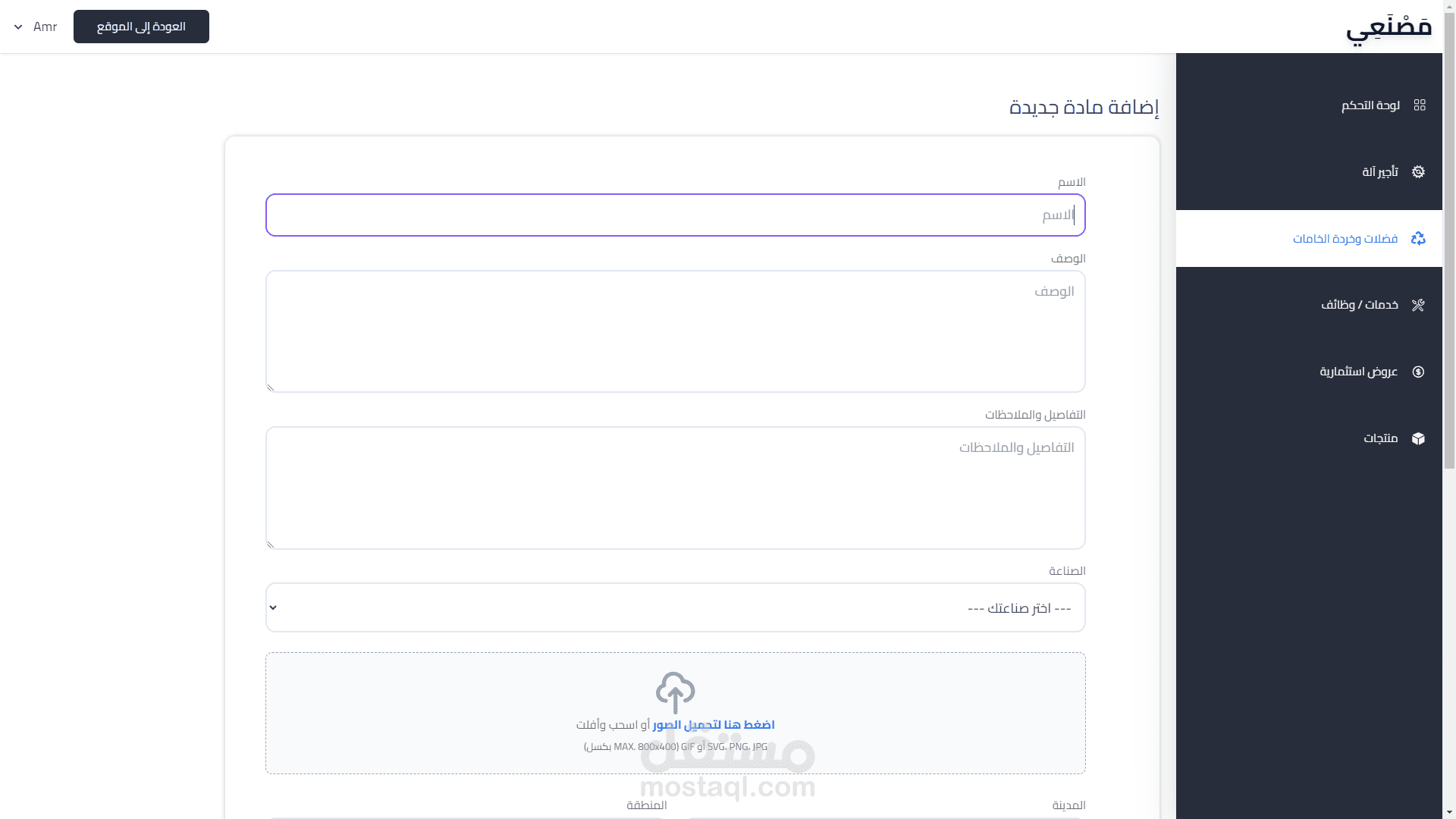Image resolution: width=1456 pixels, height=819 pixels.
Task: Open the industry selection dropdown
Action: point(675,607)
